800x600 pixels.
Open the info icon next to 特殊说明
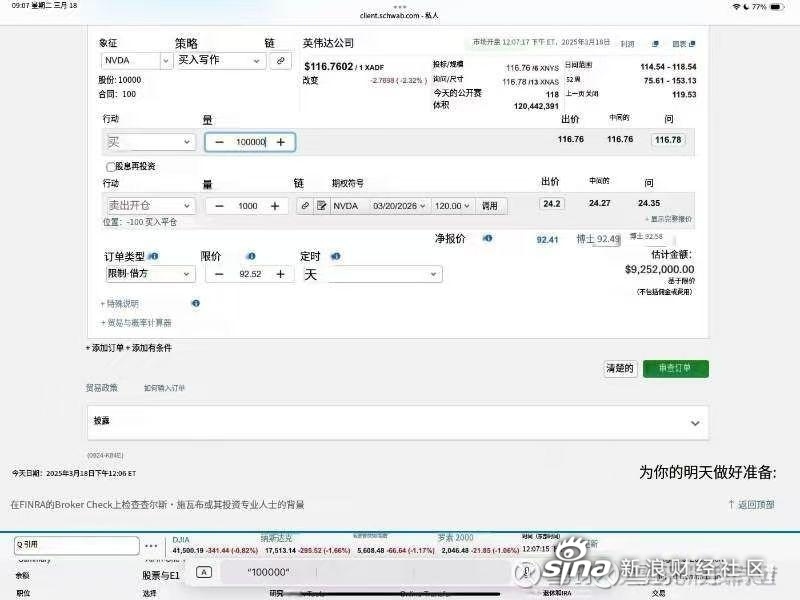tap(195, 304)
